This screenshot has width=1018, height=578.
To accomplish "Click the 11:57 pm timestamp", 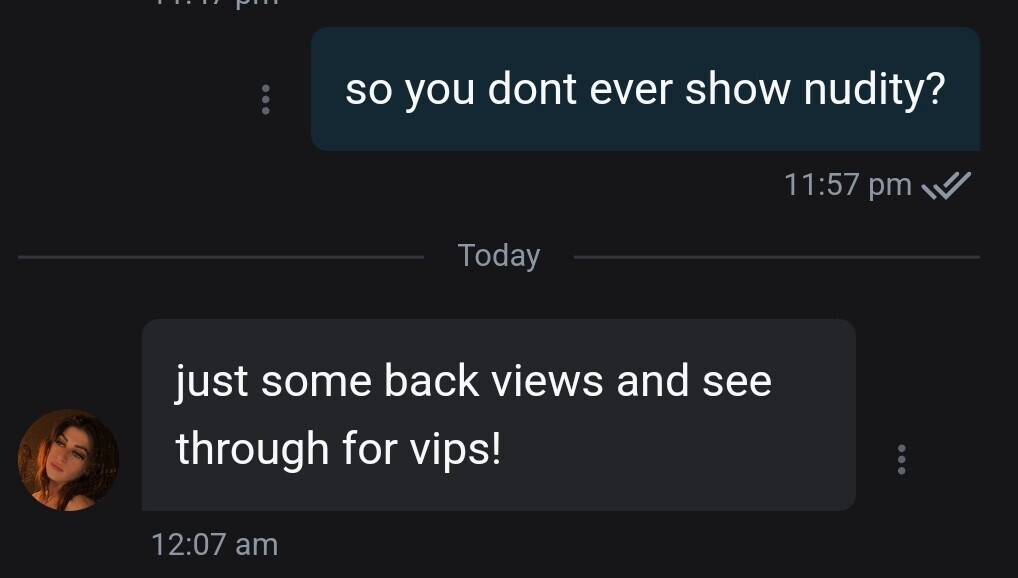I will coord(848,184).
